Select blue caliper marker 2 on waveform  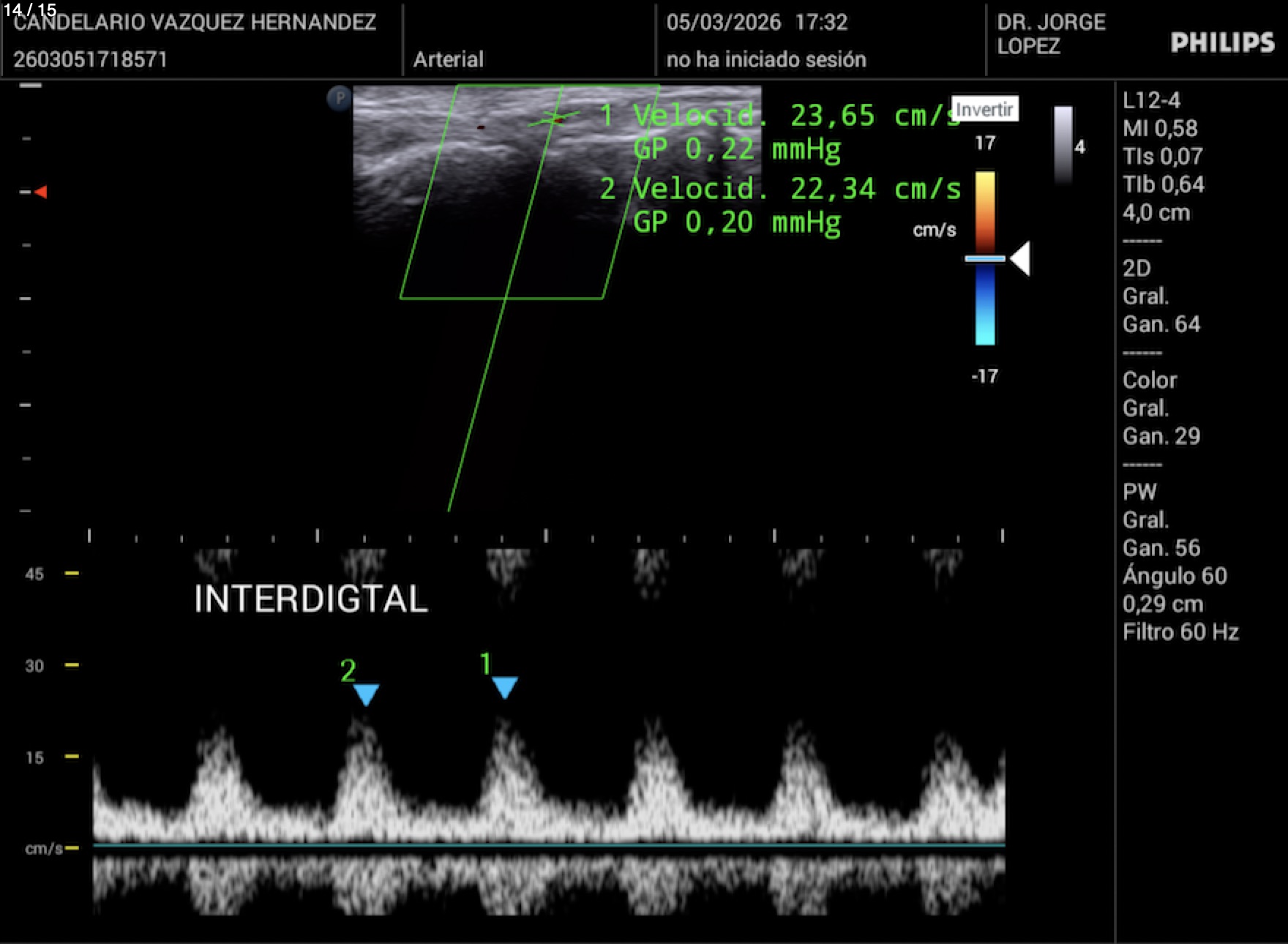[366, 694]
